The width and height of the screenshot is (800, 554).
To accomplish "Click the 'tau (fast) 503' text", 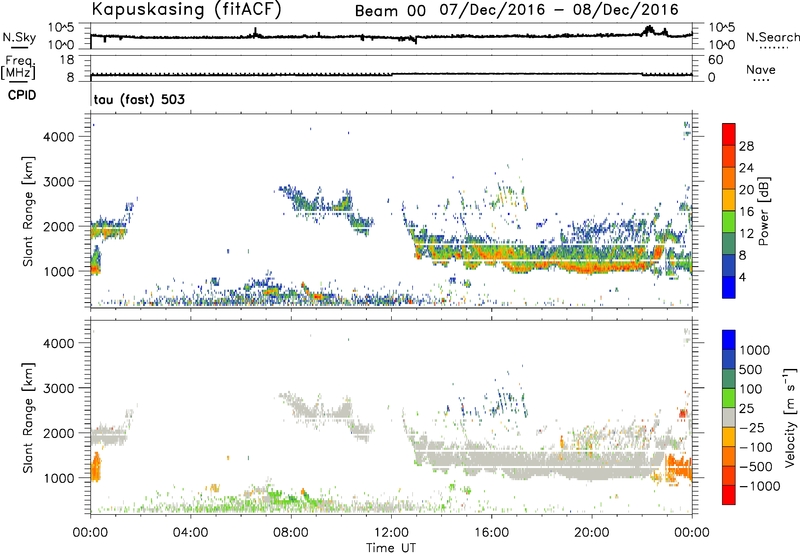I will tap(139, 99).
